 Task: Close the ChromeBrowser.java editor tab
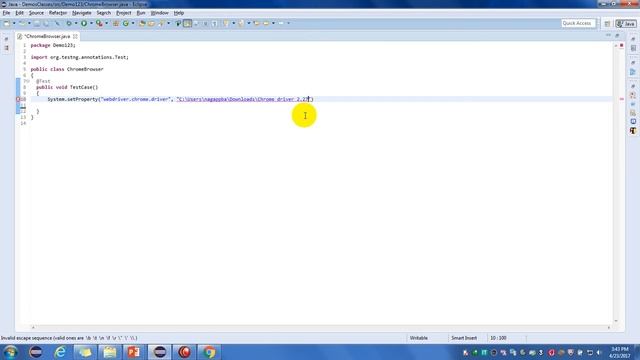[75, 36]
